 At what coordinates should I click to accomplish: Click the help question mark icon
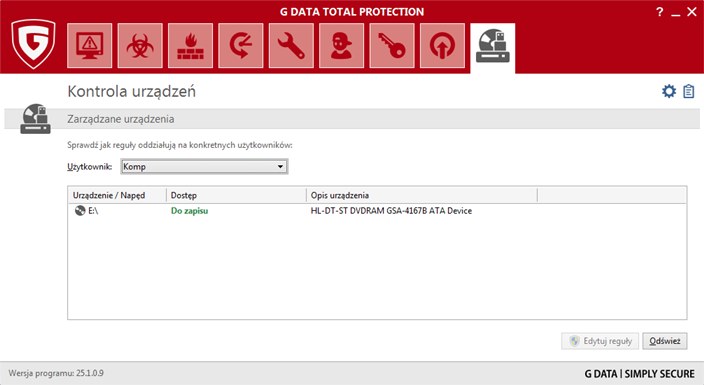659,12
